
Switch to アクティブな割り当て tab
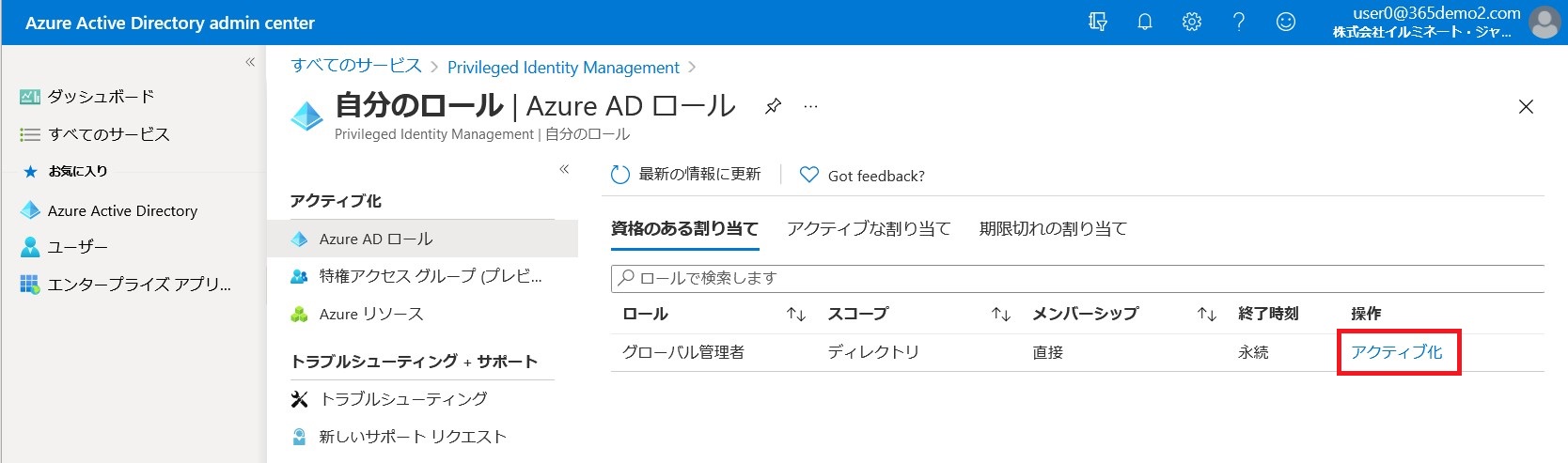pos(869,228)
